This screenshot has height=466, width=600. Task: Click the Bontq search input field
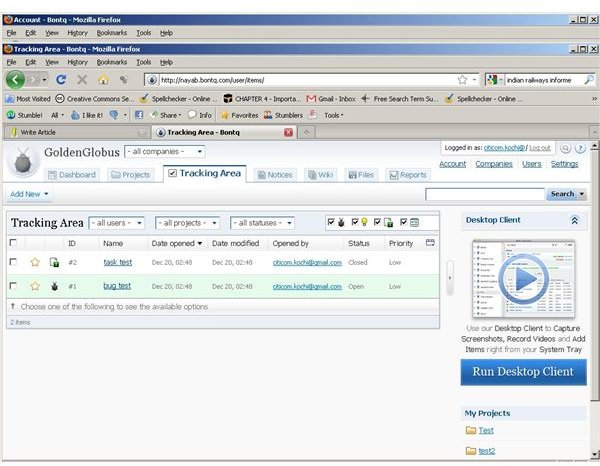tap(485, 194)
